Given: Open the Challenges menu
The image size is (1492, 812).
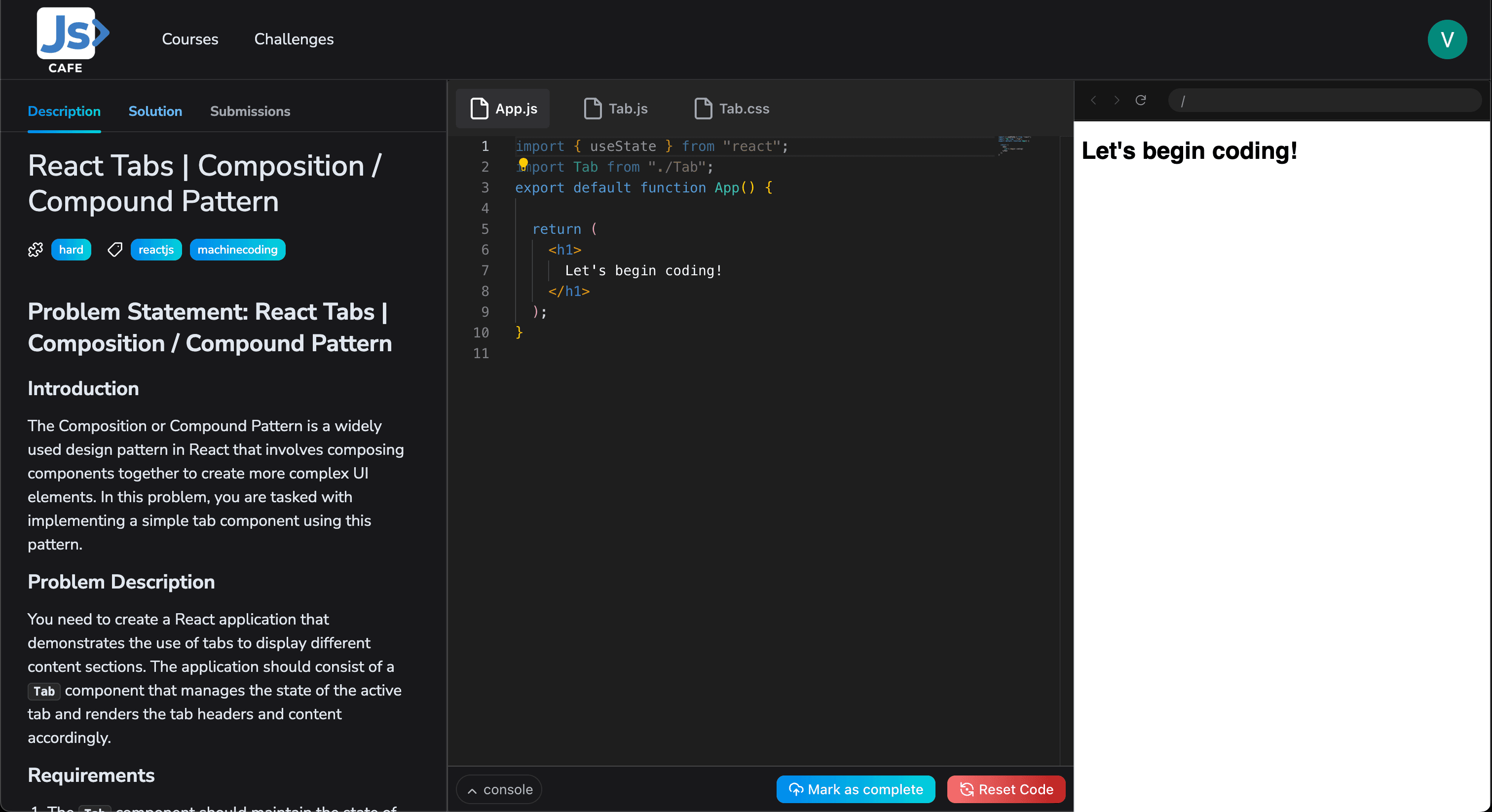Looking at the screenshot, I should (x=294, y=39).
